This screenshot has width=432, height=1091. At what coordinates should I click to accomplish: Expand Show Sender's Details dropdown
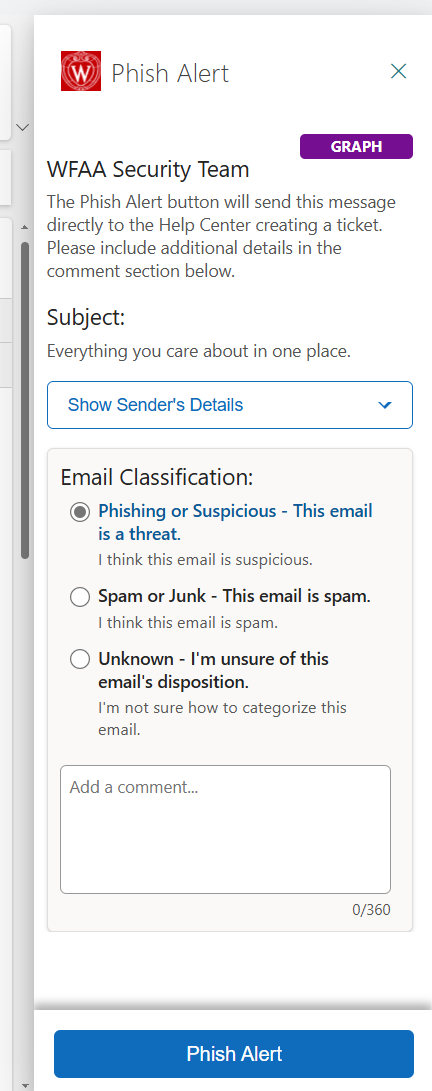point(230,405)
